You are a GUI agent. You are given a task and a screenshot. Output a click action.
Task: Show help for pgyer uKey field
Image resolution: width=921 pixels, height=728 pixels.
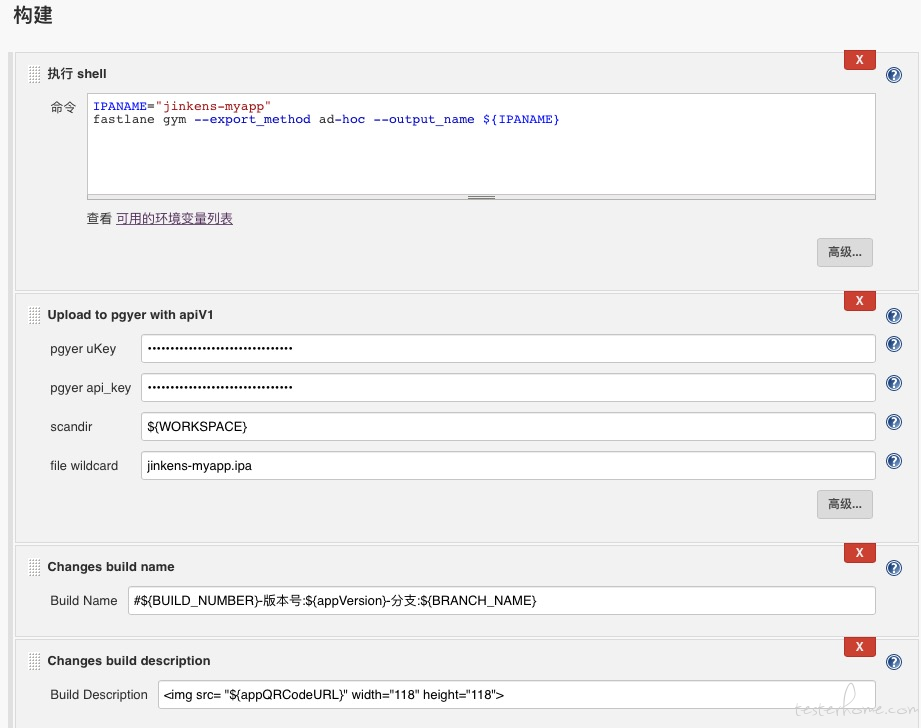tap(893, 344)
